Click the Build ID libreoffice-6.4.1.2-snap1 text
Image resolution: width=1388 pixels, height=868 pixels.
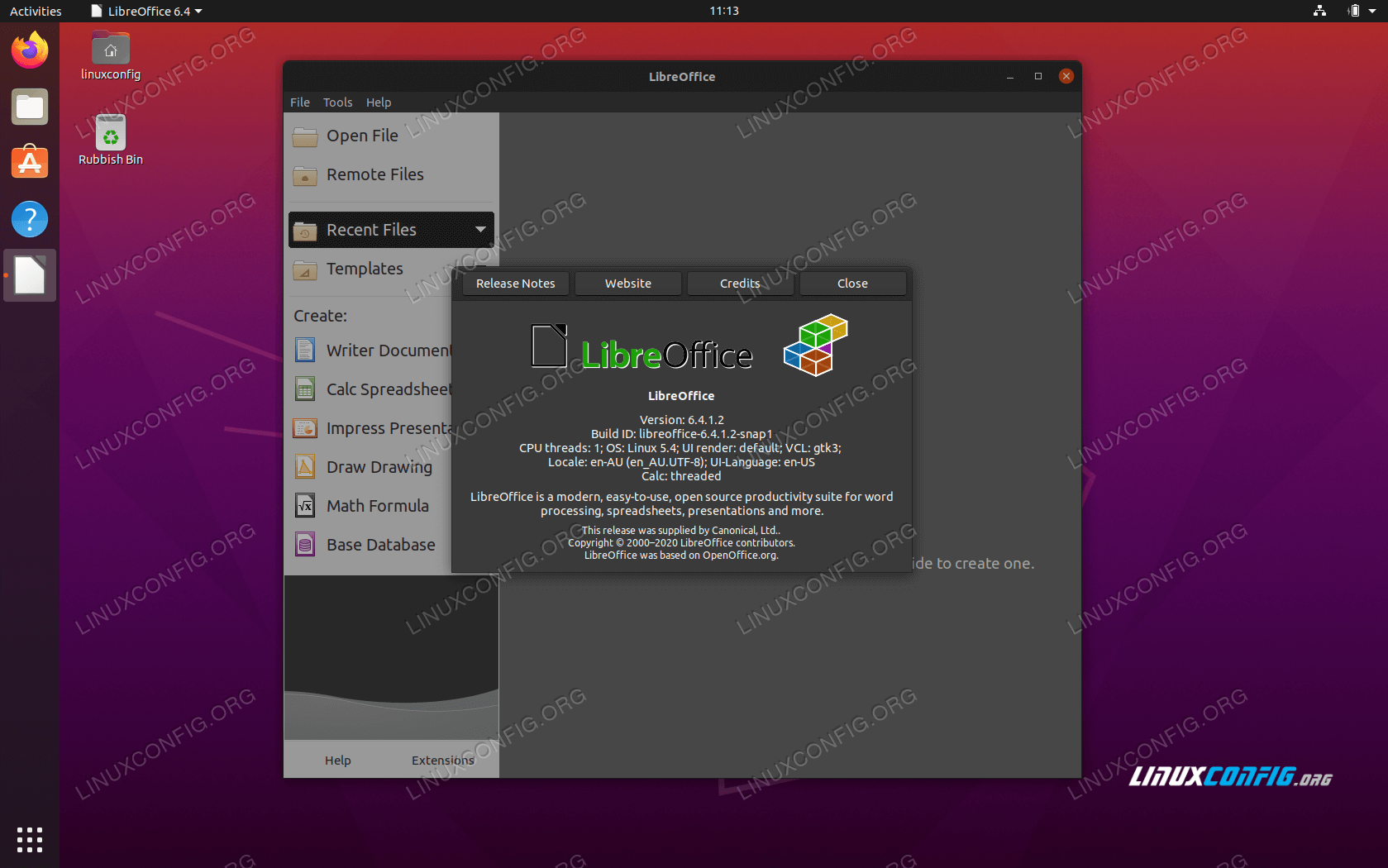pyautogui.click(x=682, y=434)
